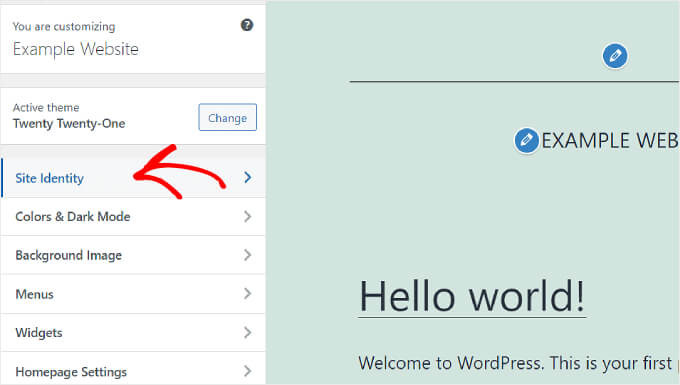The image size is (680, 385).
Task: Open the Site Identity section
Action: (x=133, y=178)
